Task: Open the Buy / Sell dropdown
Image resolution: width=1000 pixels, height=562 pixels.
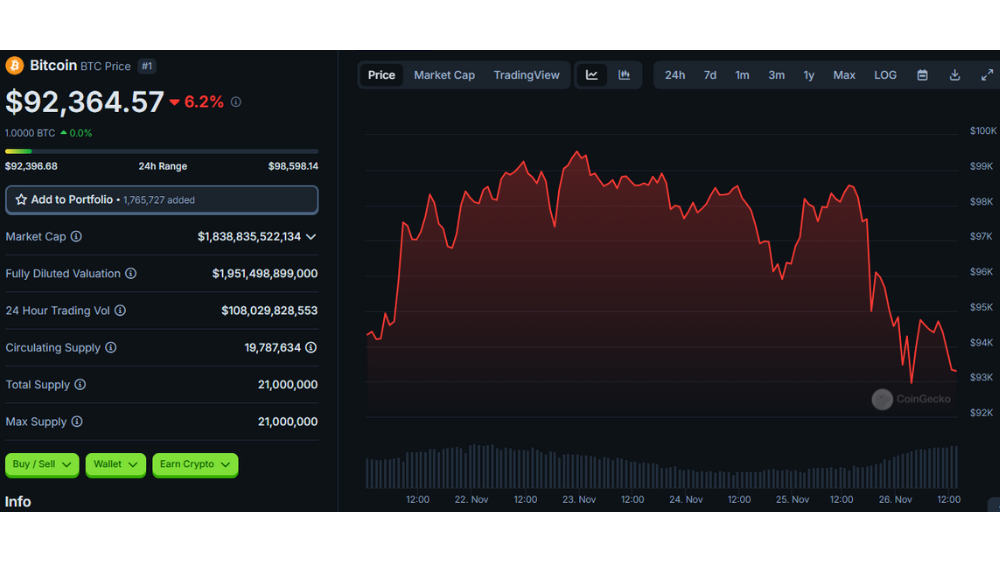Action: point(42,464)
